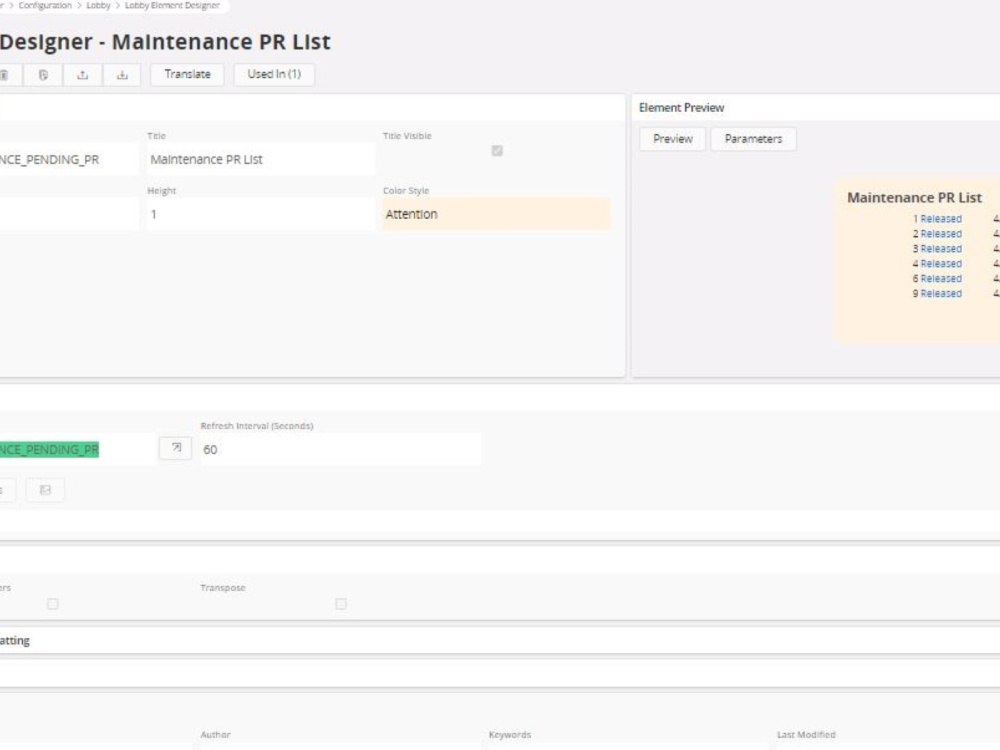Open the Parameters button
This screenshot has width=1000, height=750.
(x=753, y=139)
